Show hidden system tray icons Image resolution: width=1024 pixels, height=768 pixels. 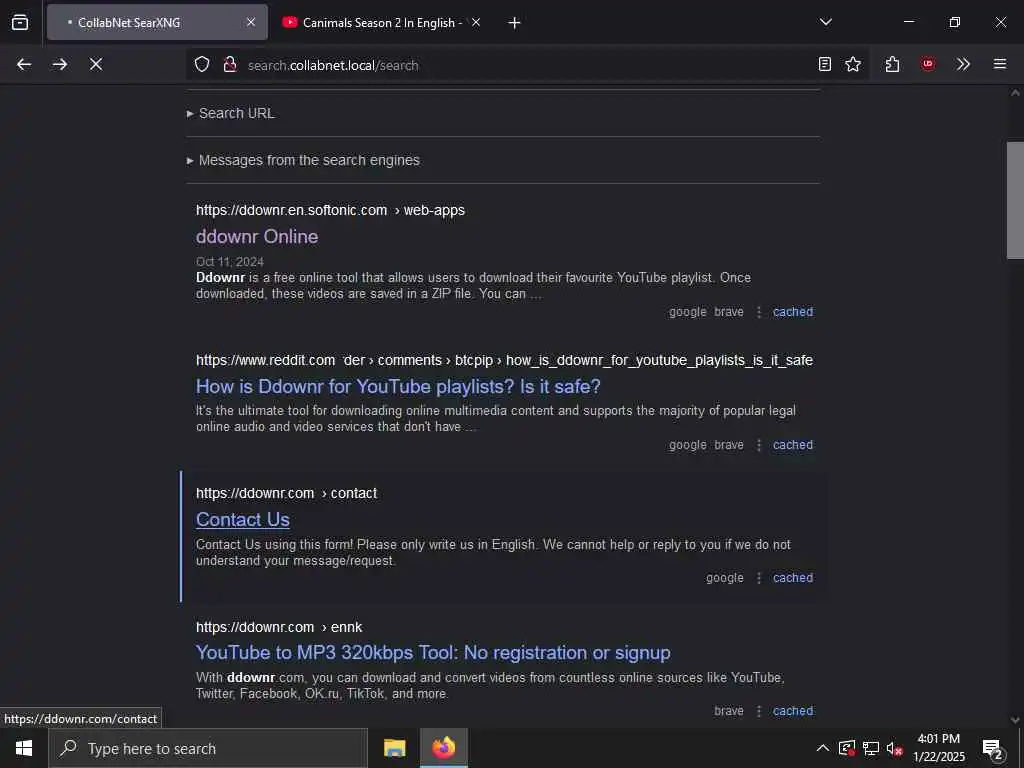tap(823, 748)
